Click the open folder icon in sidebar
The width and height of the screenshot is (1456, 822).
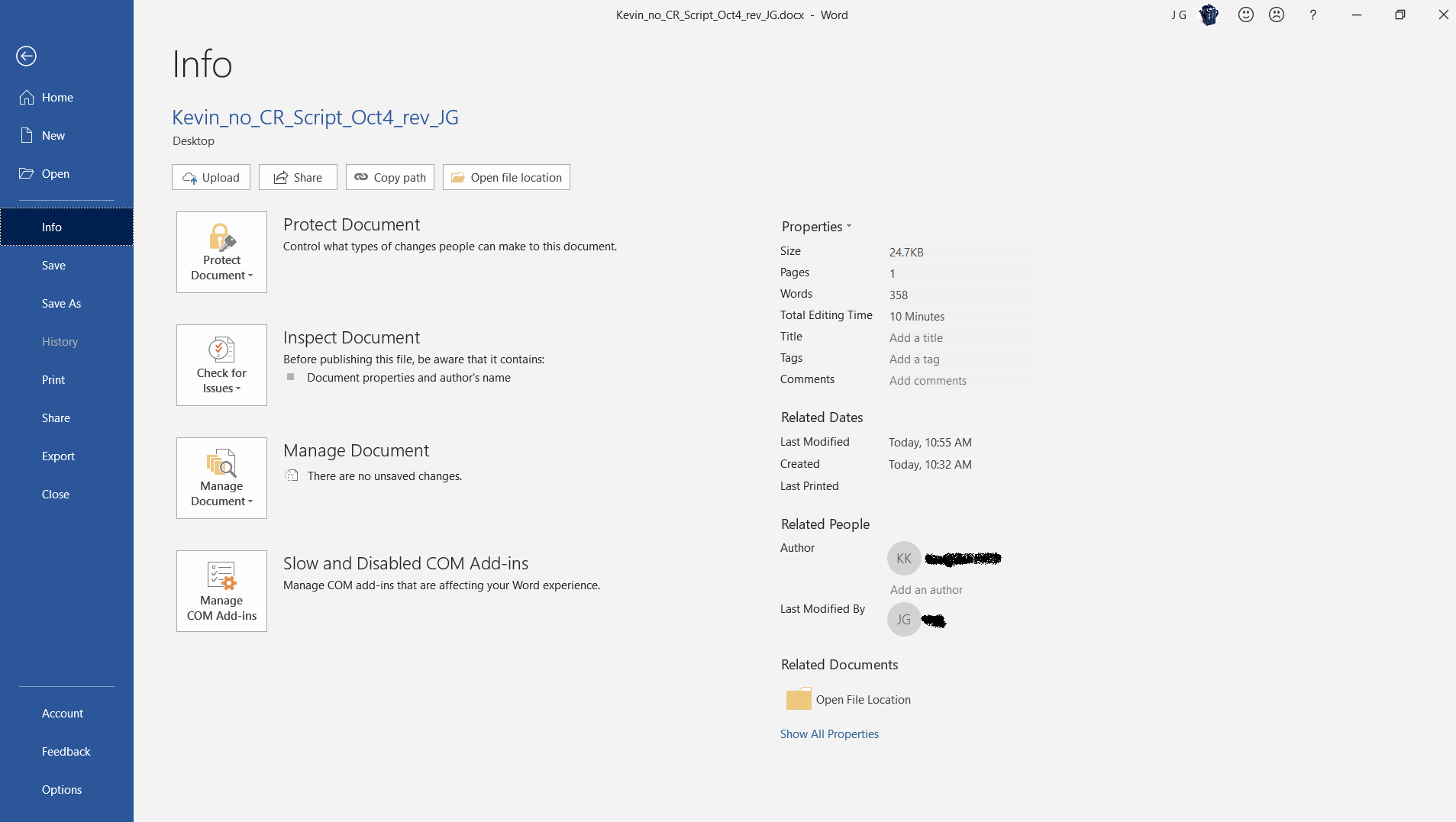tap(27, 173)
